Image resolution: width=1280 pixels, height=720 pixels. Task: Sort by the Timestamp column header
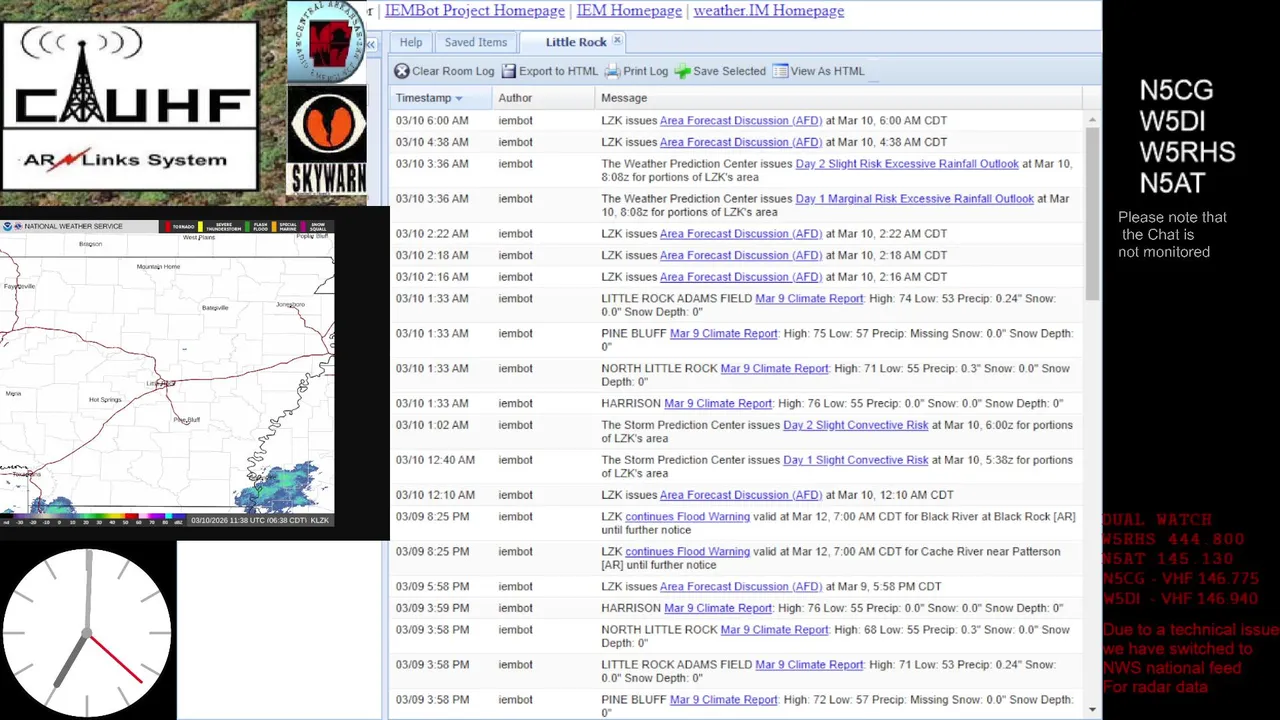pos(441,98)
